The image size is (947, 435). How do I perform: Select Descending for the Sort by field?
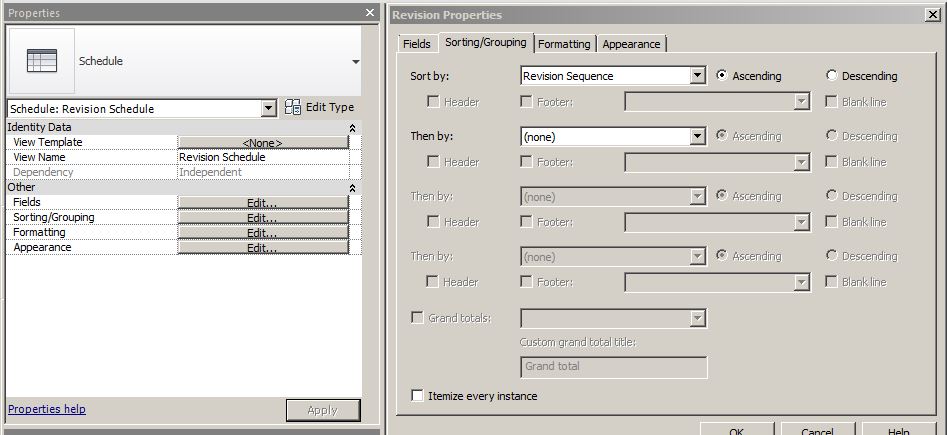[x=832, y=76]
